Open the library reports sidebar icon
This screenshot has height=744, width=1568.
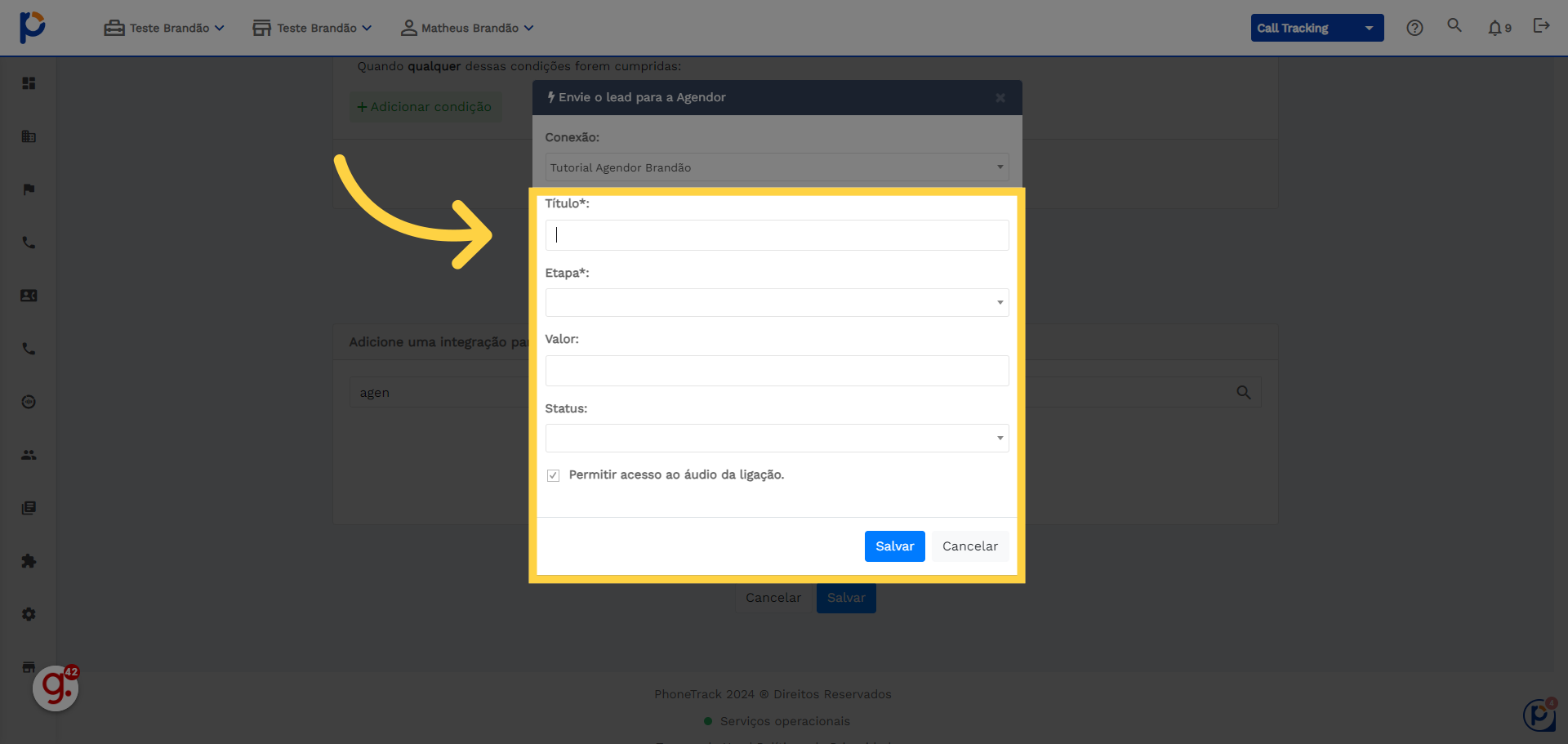[x=29, y=508]
